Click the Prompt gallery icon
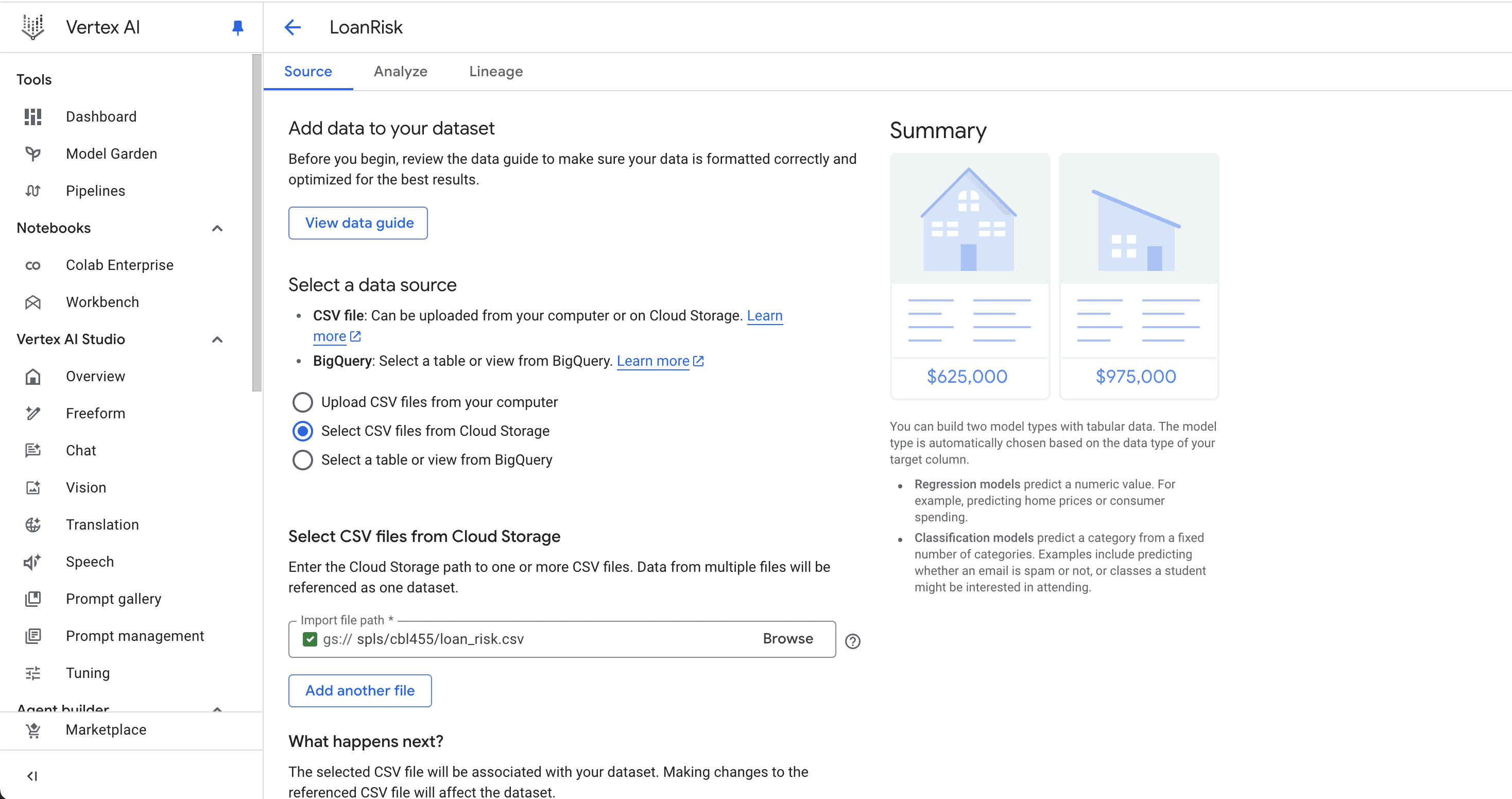The width and height of the screenshot is (1512, 799). coord(33,599)
